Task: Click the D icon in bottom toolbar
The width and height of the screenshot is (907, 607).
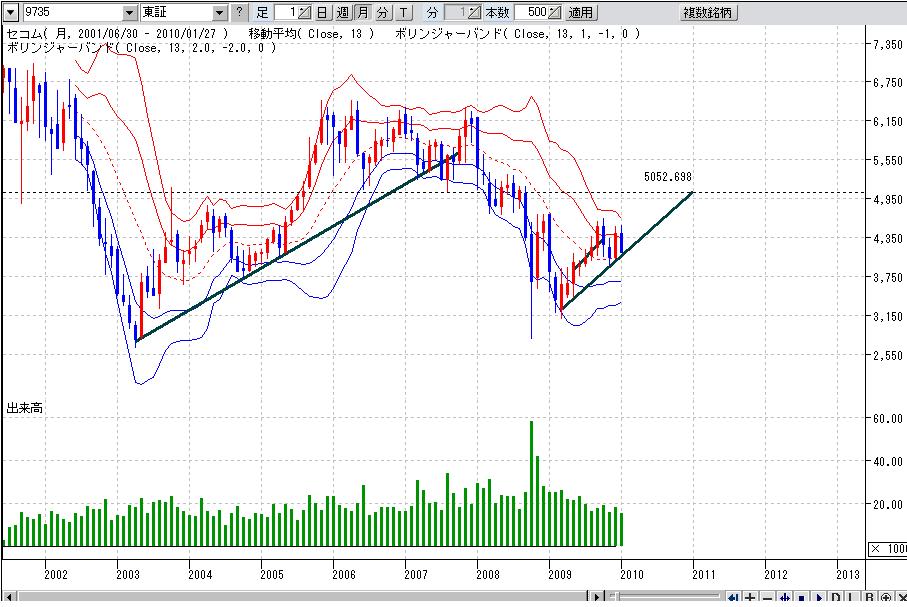Action: [x=835, y=598]
